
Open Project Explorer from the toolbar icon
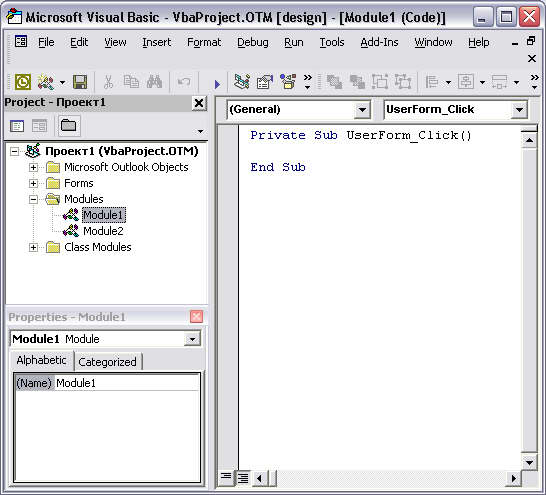click(242, 82)
